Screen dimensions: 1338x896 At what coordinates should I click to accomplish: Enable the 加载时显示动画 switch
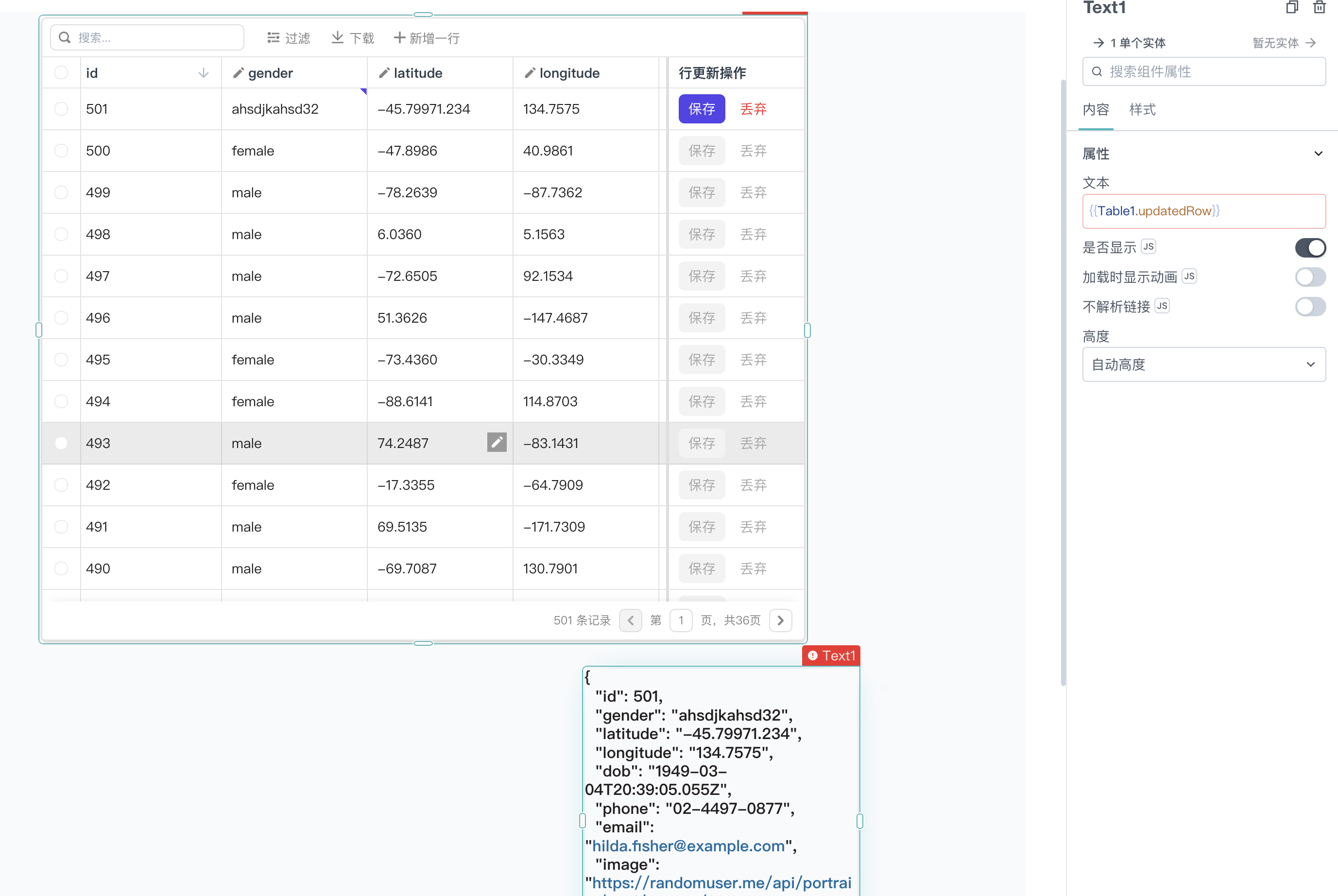point(1310,277)
